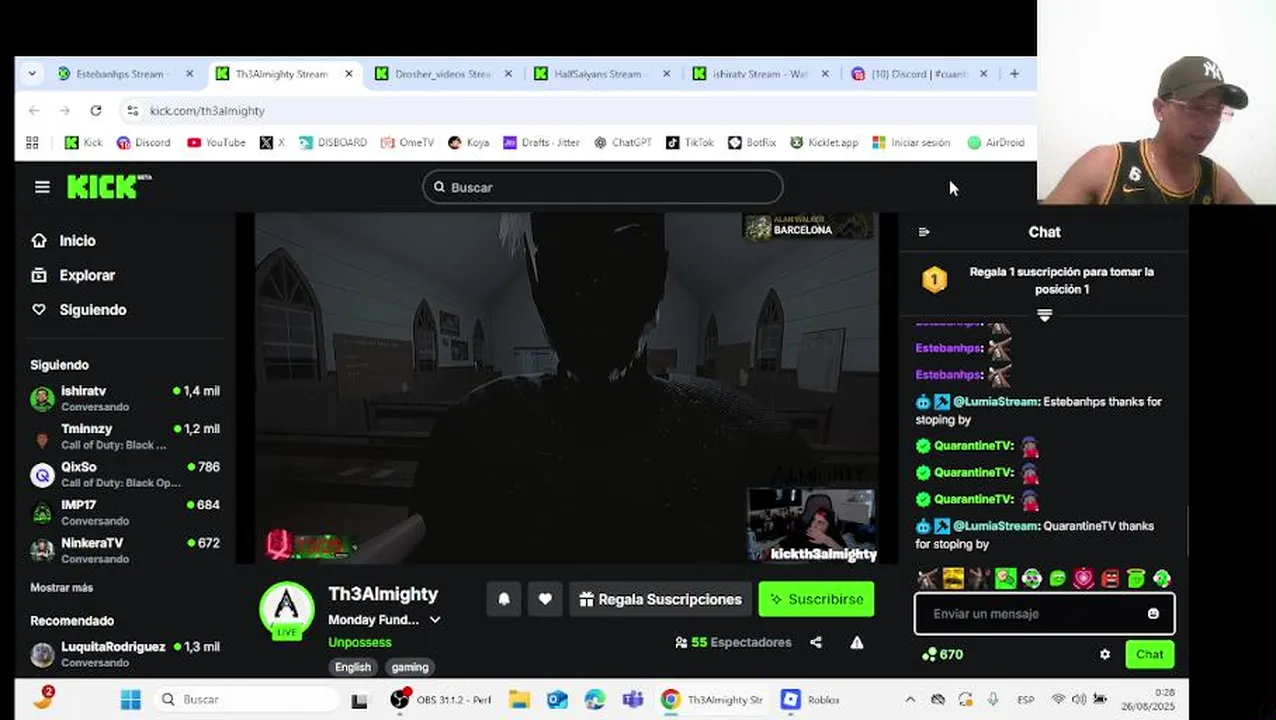Click the green Suscribirse button

(x=816, y=599)
